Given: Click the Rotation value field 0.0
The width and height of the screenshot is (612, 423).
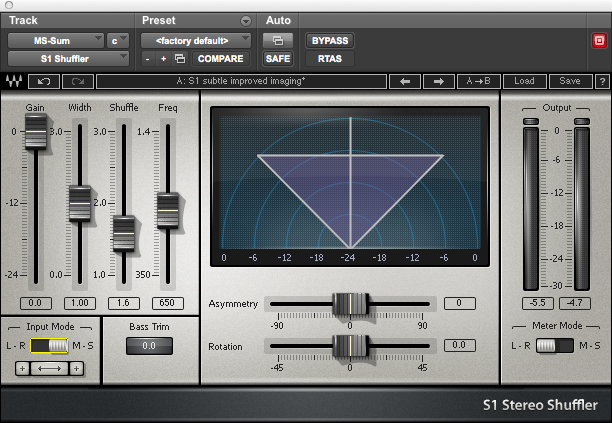Looking at the screenshot, I should [460, 345].
